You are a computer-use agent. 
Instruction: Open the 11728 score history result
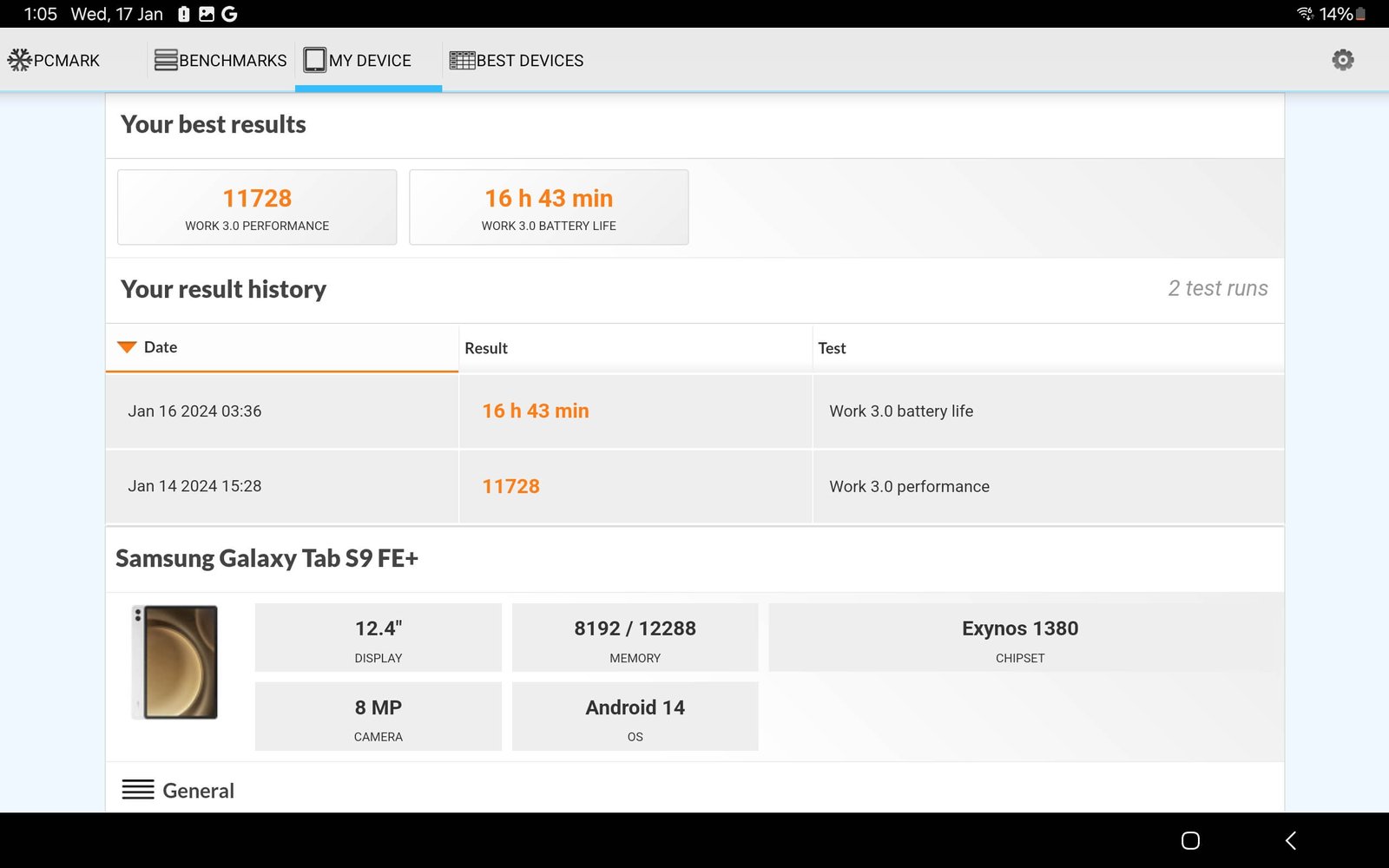tap(510, 487)
